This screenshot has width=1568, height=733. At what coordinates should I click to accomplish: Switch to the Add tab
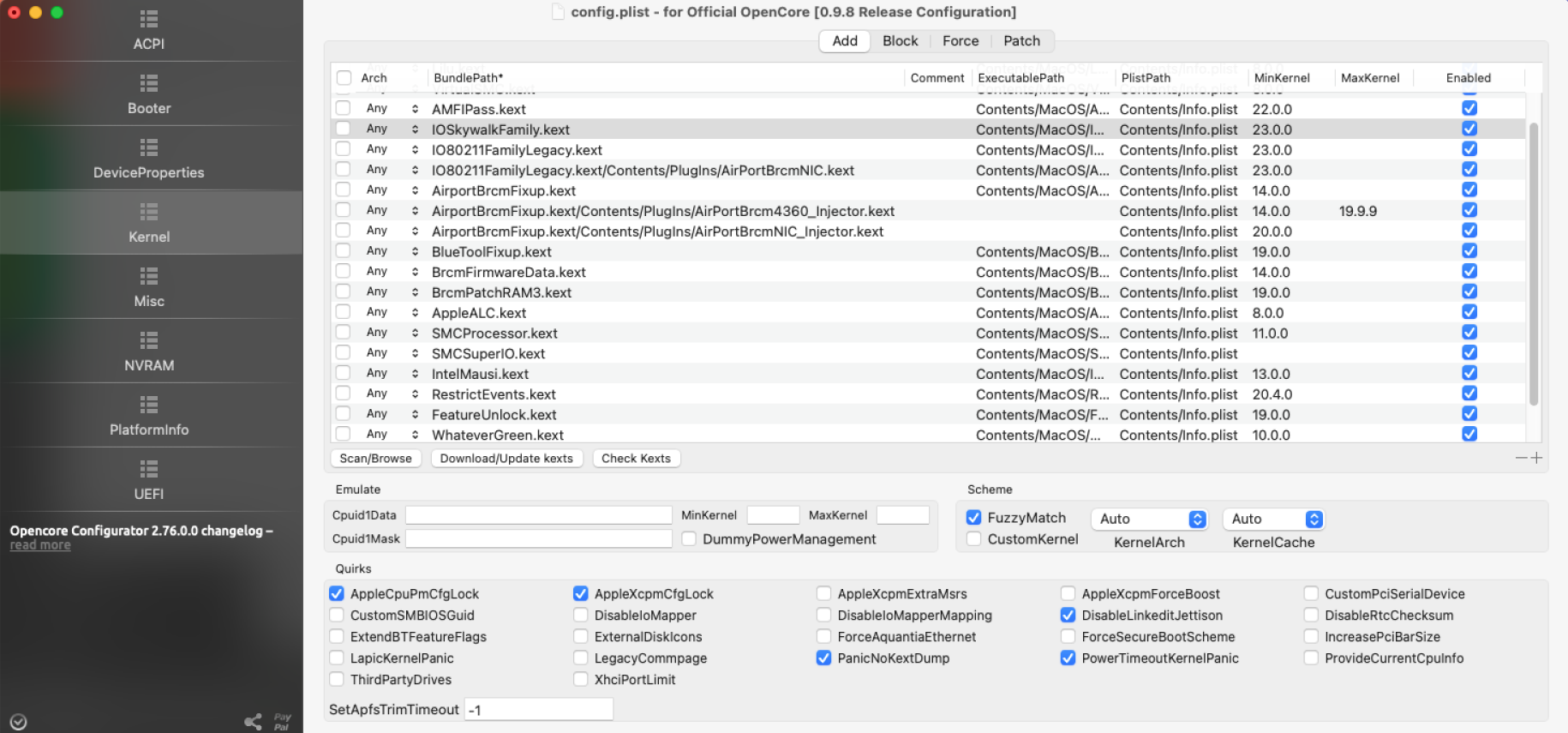pyautogui.click(x=845, y=41)
